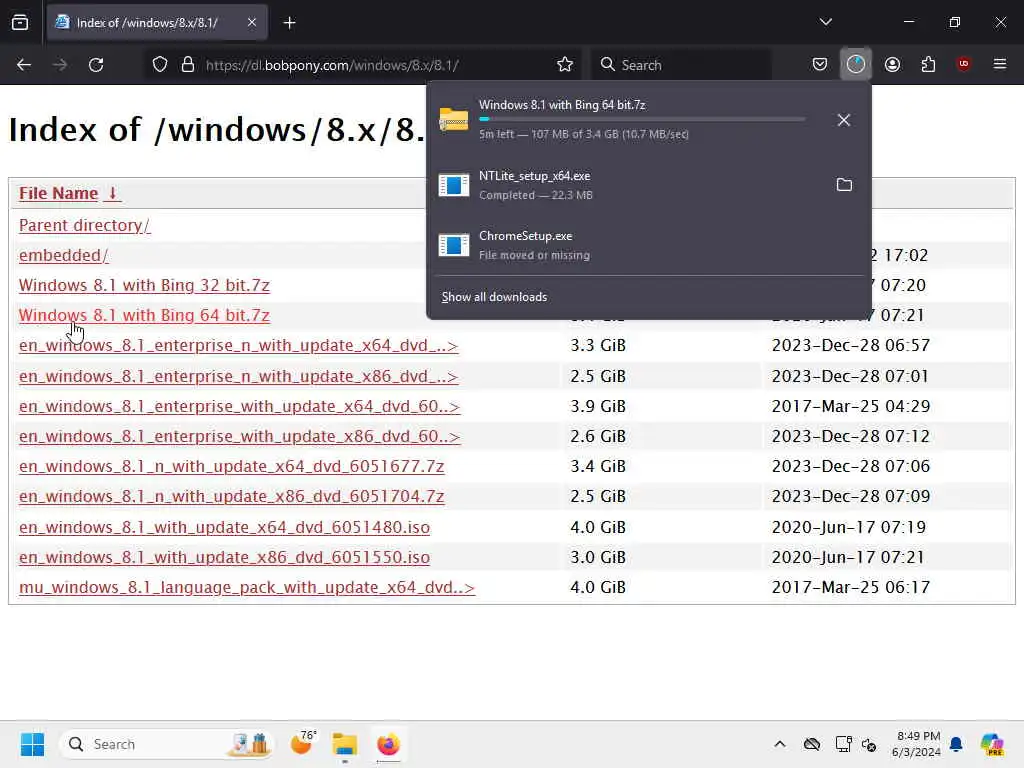Viewport: 1024px width, 768px height.
Task: Bookmark this page with star icon
Action: [565, 65]
